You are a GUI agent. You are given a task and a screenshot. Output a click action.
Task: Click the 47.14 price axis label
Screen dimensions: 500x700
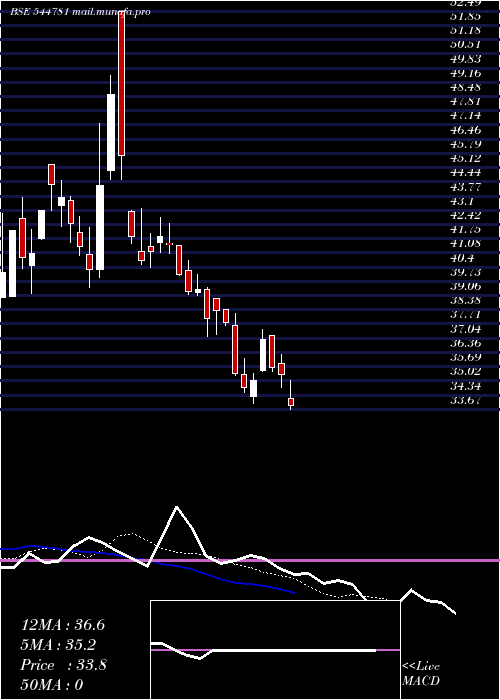coord(466,116)
